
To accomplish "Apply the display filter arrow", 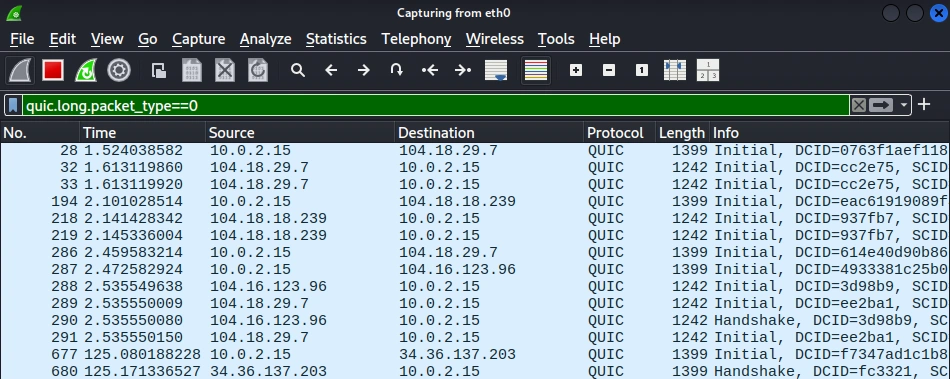I will coord(881,105).
